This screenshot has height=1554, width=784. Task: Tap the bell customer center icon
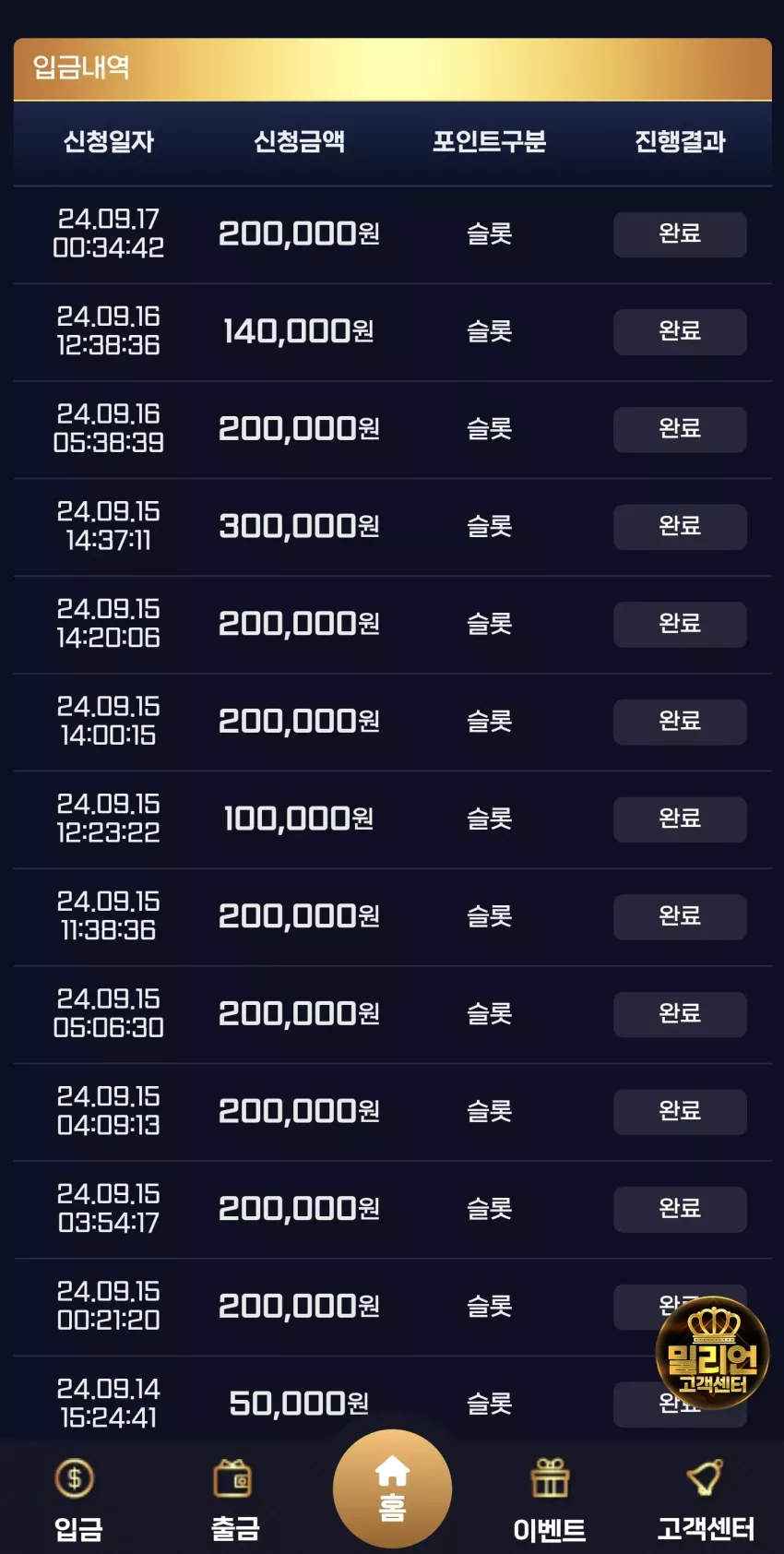click(x=706, y=1478)
